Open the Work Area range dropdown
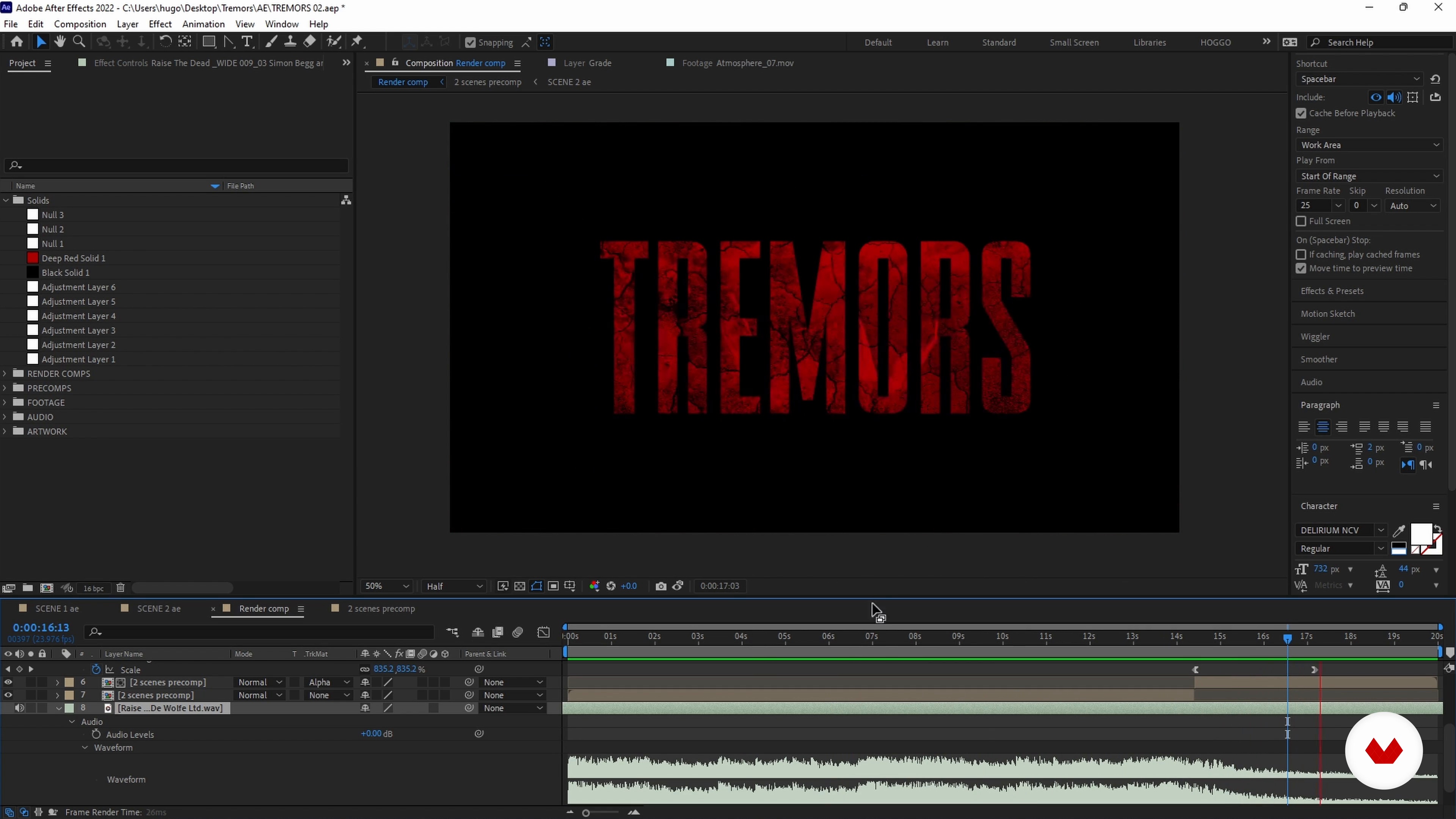Viewport: 1456px width, 819px height. 1368,145
